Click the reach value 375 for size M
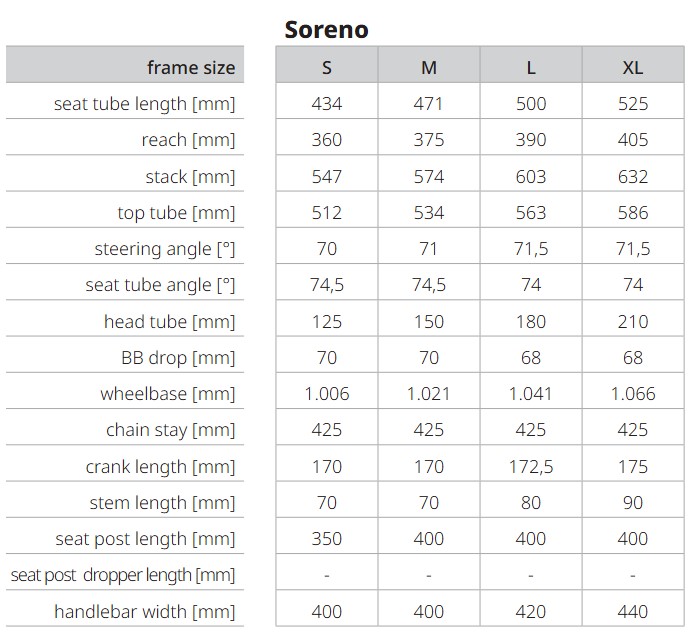 [429, 140]
